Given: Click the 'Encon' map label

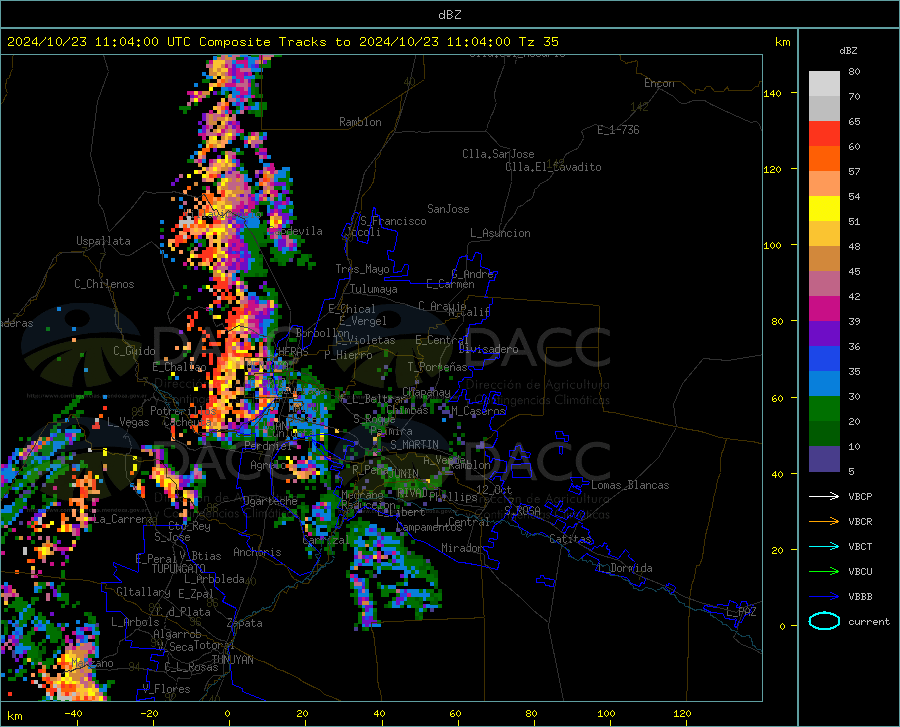Looking at the screenshot, I should pos(659,83).
